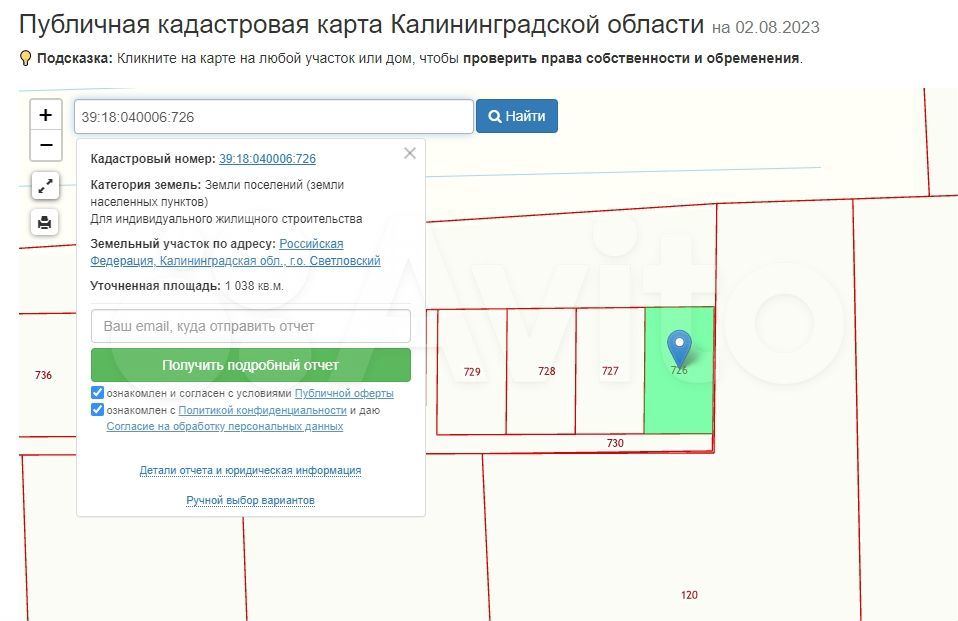Viewport: 958px width, 621px height.
Task: Open Детали отчета и юридическая информация
Action: point(250,470)
